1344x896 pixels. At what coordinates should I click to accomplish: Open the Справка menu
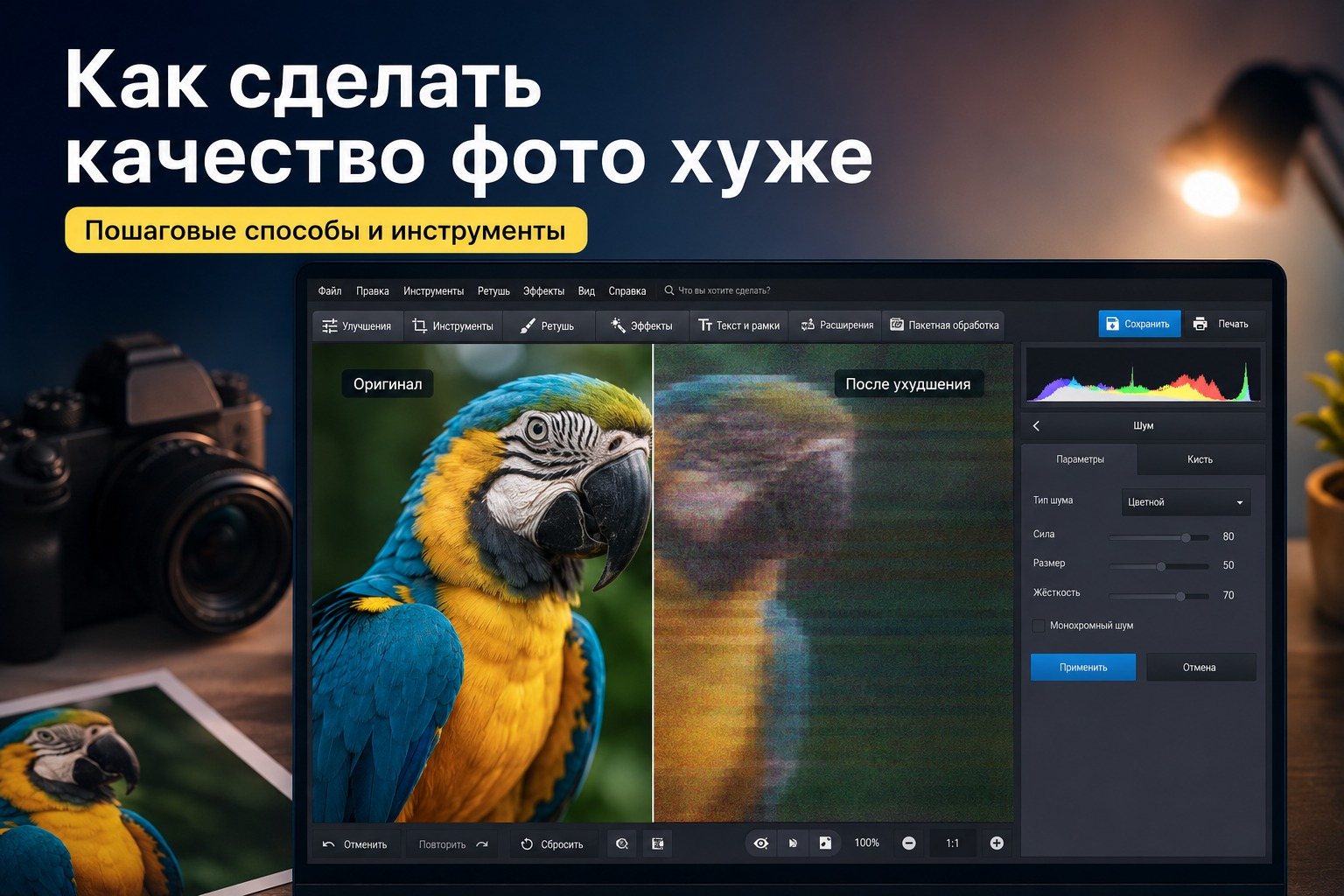627,290
